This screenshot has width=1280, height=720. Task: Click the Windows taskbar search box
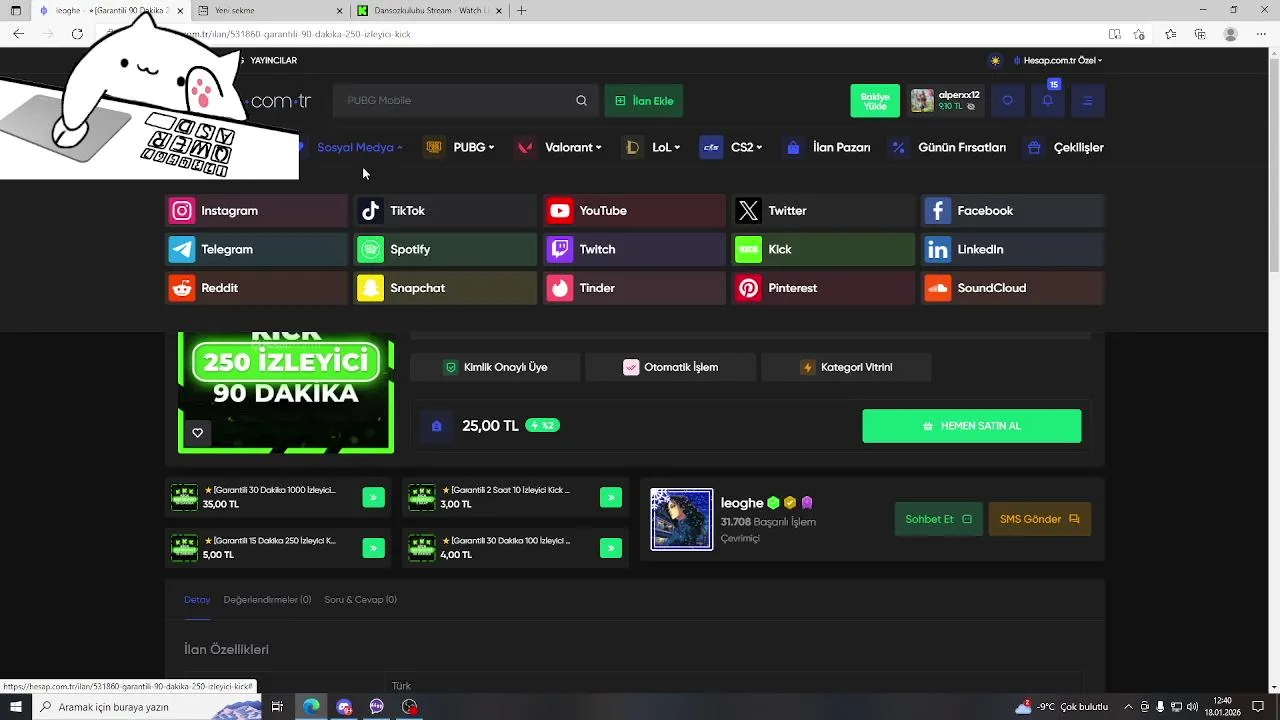coord(147,707)
